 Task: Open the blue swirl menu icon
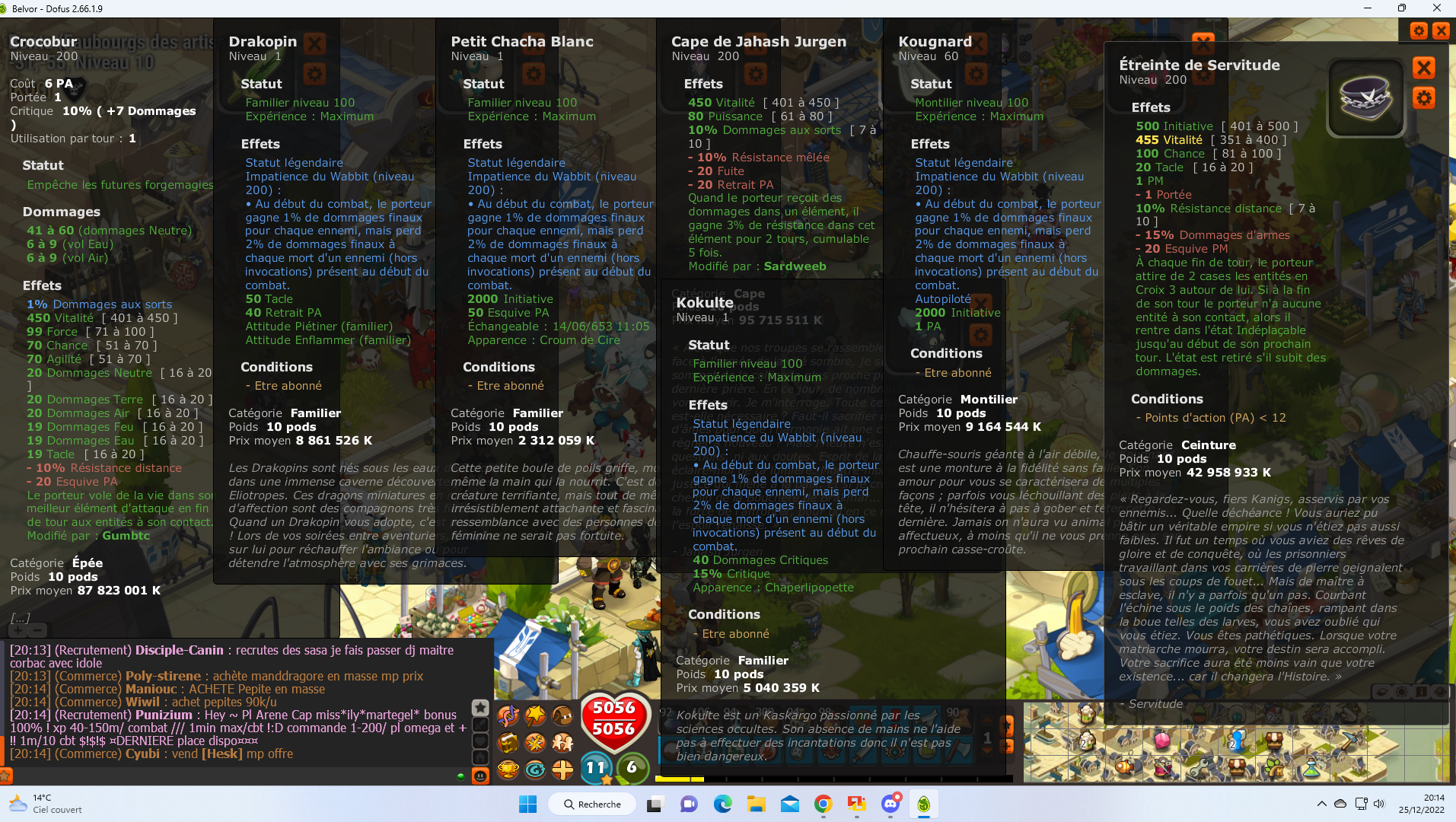pos(535,769)
